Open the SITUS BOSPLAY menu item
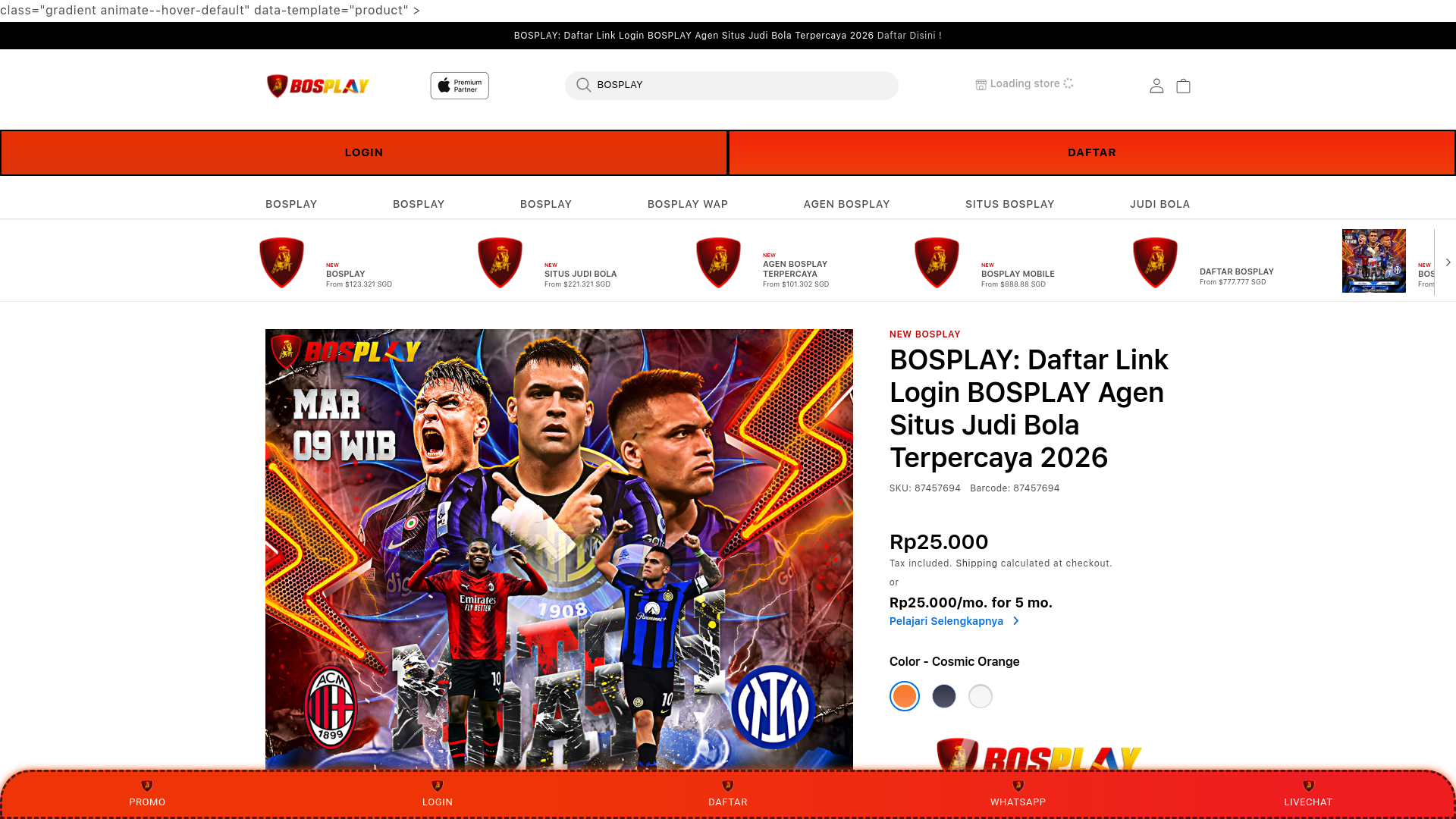1456x819 pixels. [1010, 204]
